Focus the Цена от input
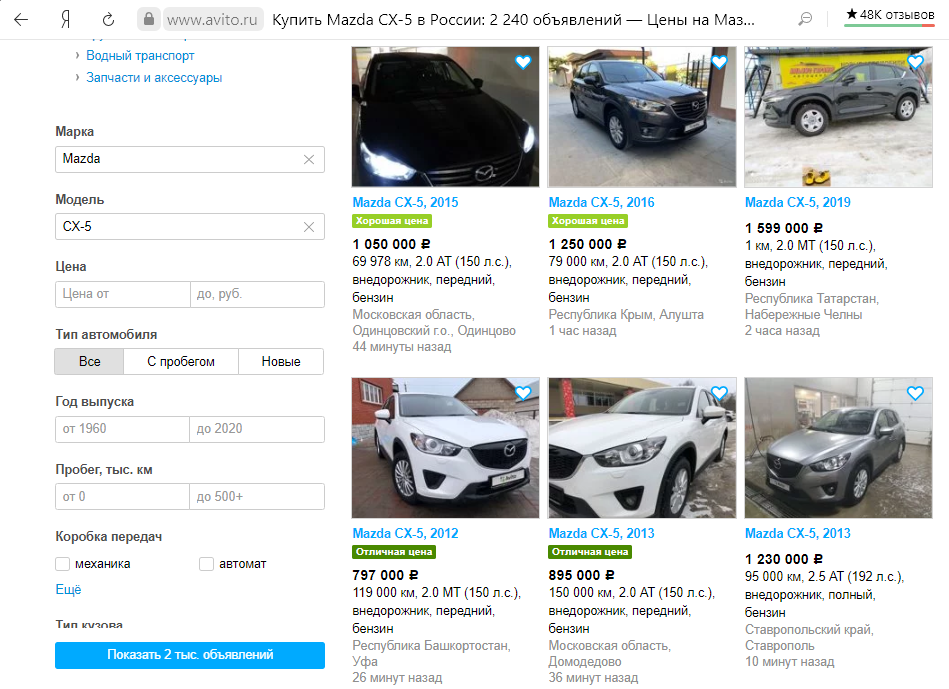Image resolution: width=949 pixels, height=689 pixels. click(x=122, y=294)
